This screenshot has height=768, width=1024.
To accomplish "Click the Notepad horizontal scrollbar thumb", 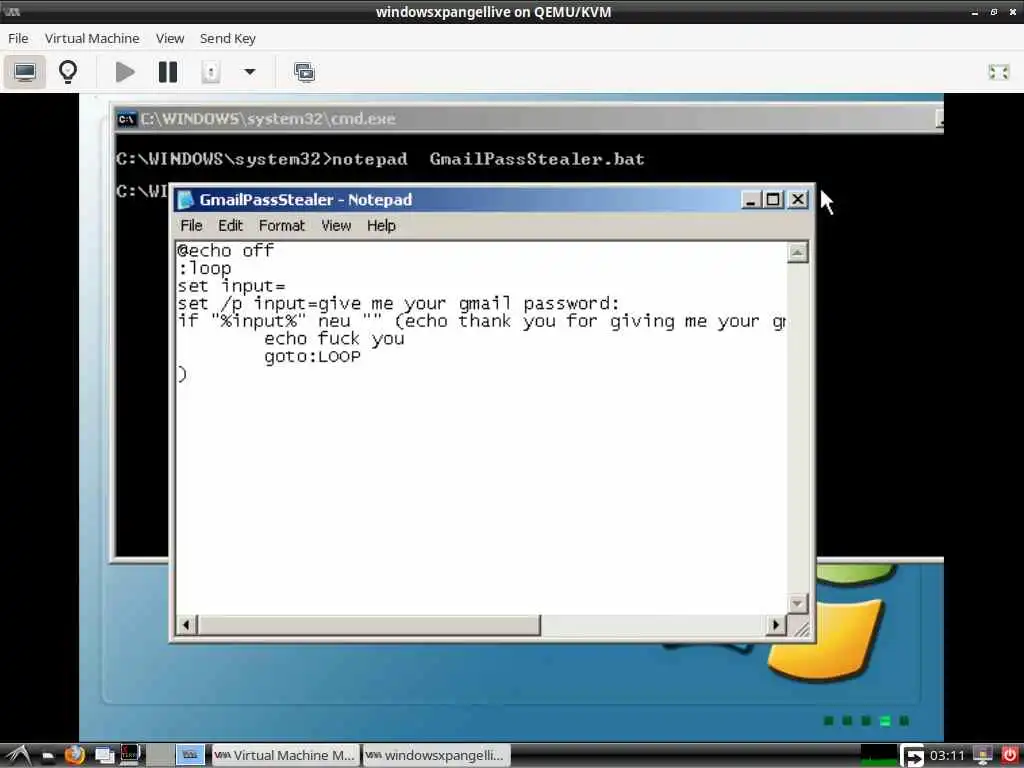I will click(369, 625).
